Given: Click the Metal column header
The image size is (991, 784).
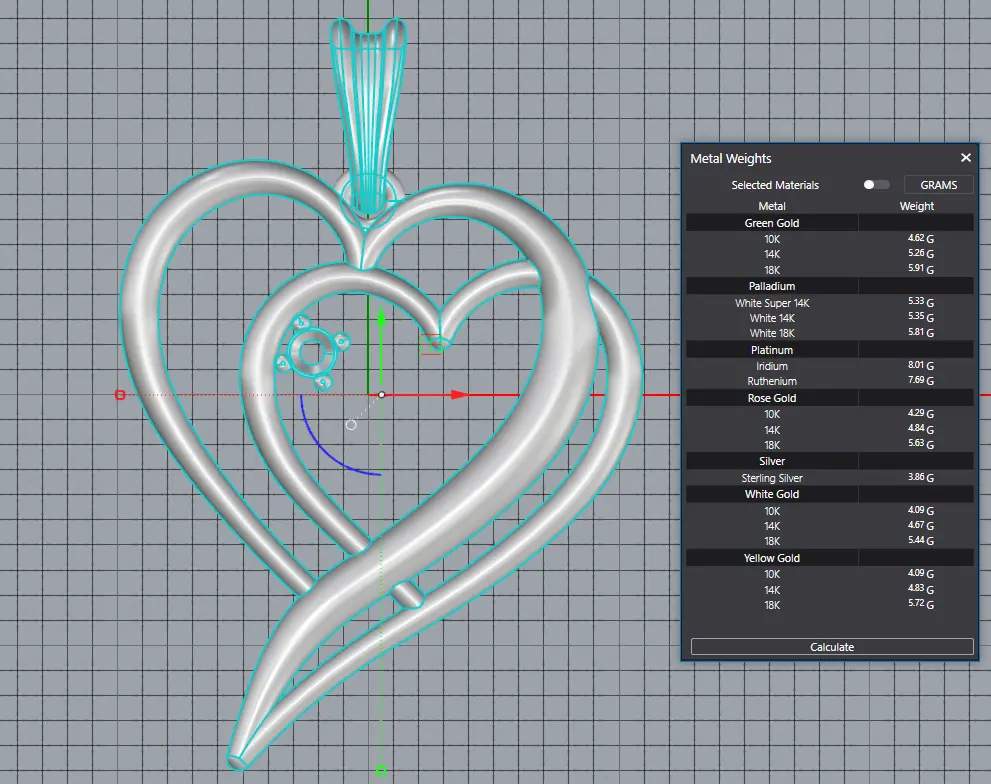Looking at the screenshot, I should (772, 206).
